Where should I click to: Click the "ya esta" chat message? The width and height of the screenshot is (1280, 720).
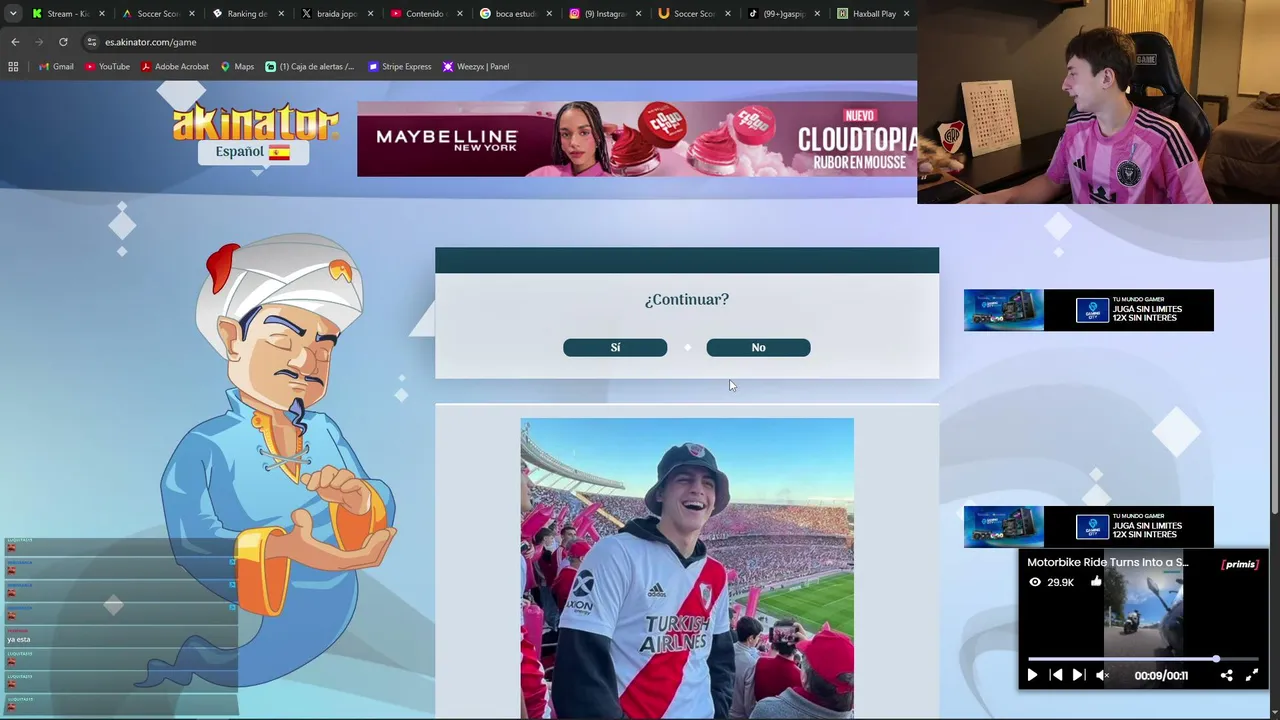click(x=19, y=639)
